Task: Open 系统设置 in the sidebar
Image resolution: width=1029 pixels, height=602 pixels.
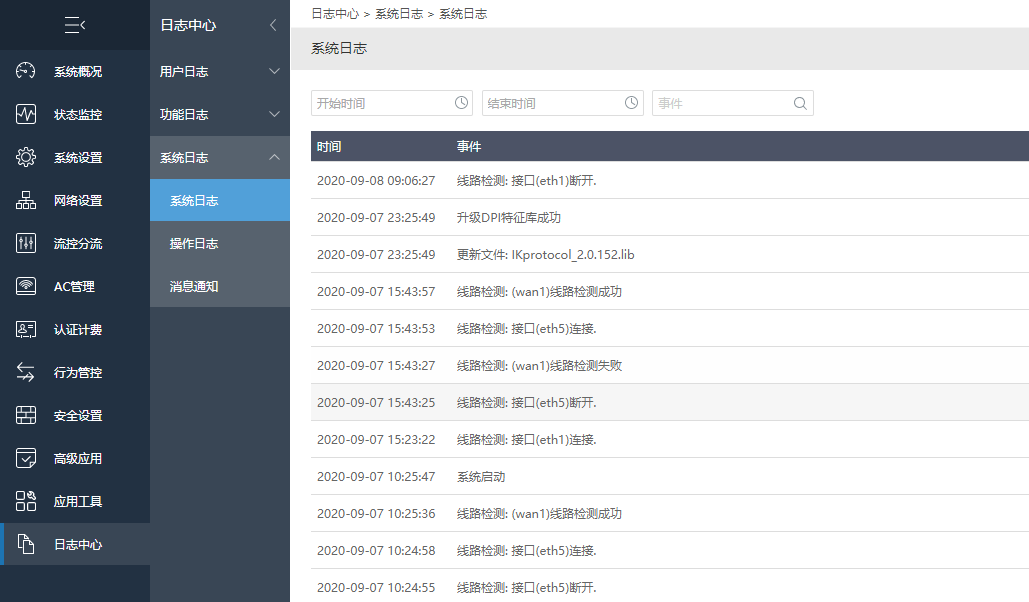Action: click(75, 157)
